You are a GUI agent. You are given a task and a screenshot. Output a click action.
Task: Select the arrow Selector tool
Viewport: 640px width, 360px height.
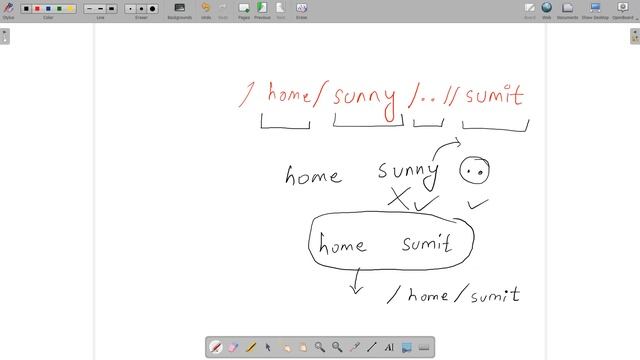[268, 347]
